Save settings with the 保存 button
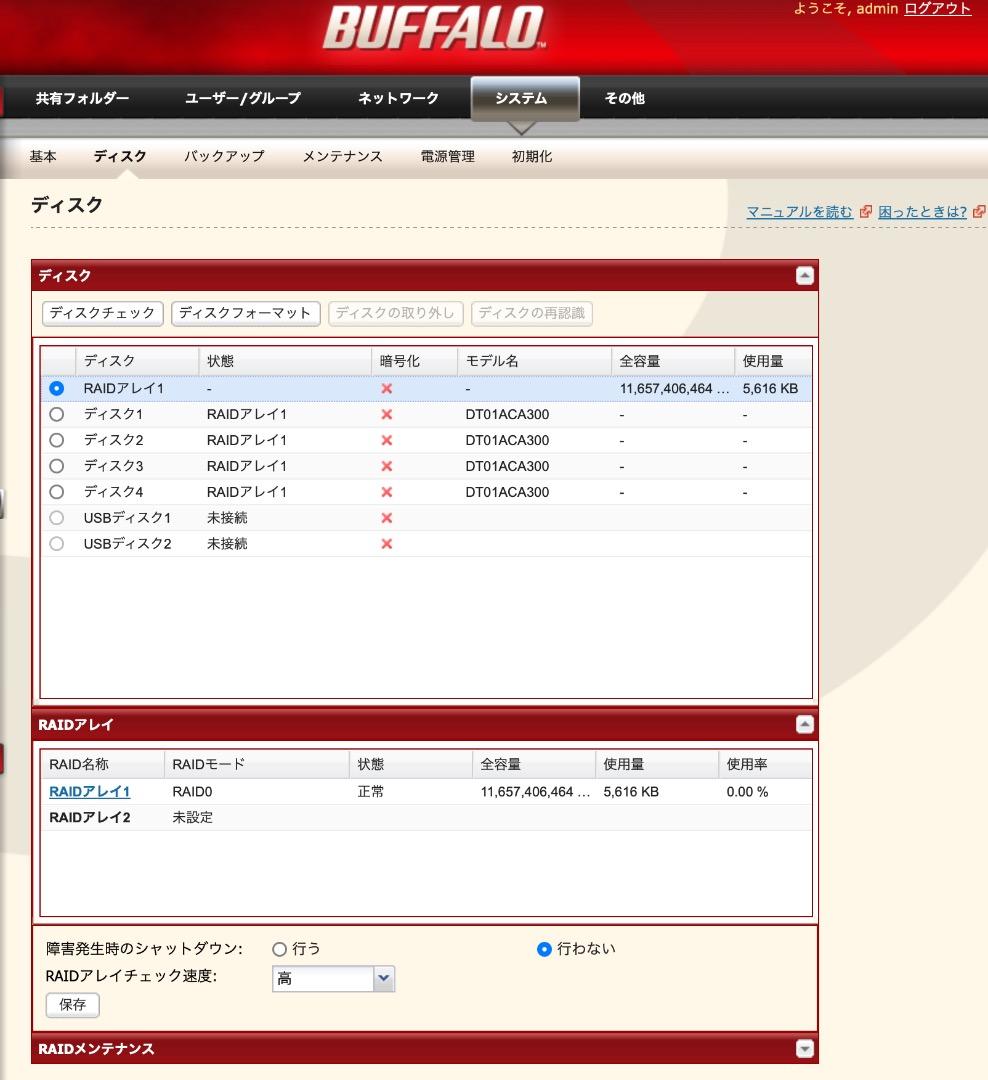988x1080 pixels. point(72,1005)
